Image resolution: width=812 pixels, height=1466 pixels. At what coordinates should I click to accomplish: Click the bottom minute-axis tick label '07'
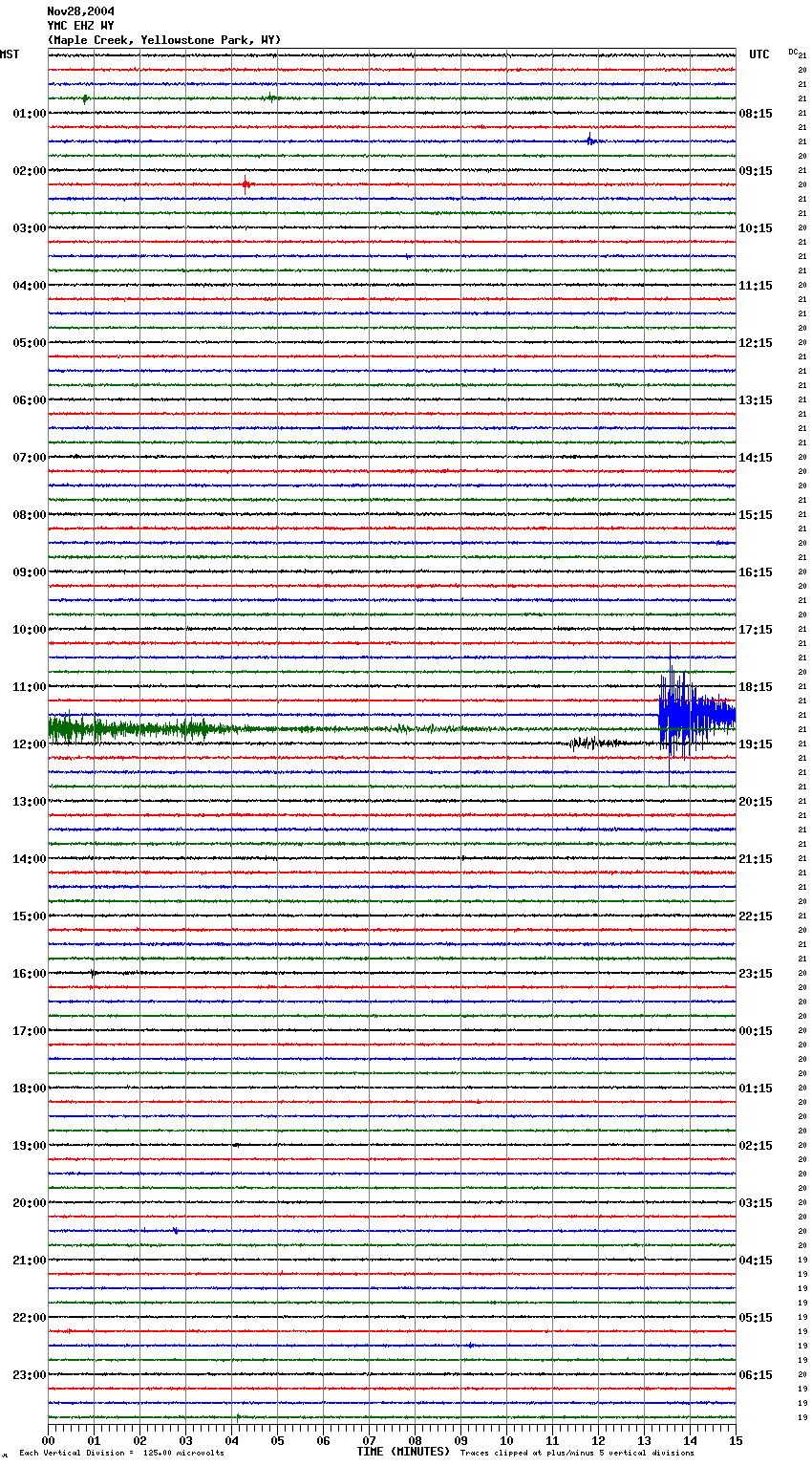369,1441
